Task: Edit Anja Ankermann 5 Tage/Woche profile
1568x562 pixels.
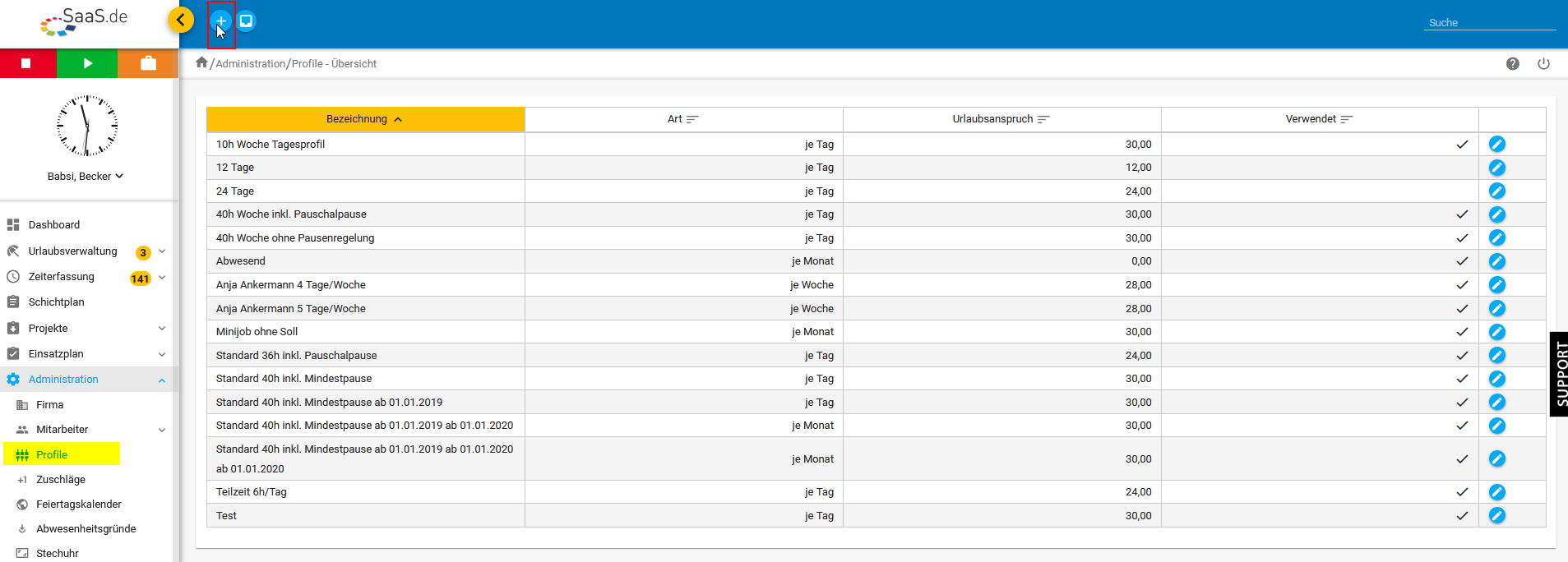Action: click(1496, 308)
